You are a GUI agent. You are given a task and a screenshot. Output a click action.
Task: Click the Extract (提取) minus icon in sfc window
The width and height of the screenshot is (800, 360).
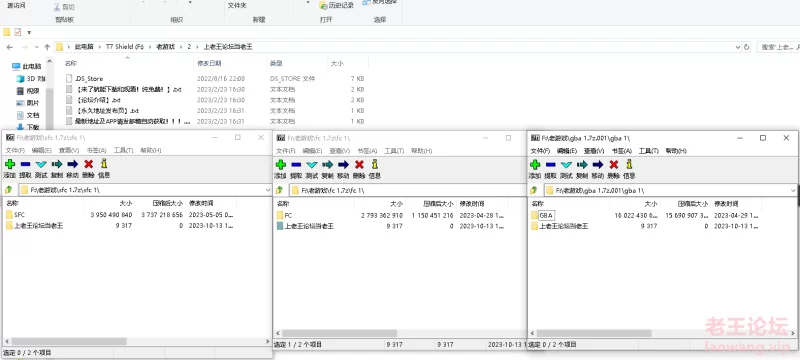[x=26, y=164]
